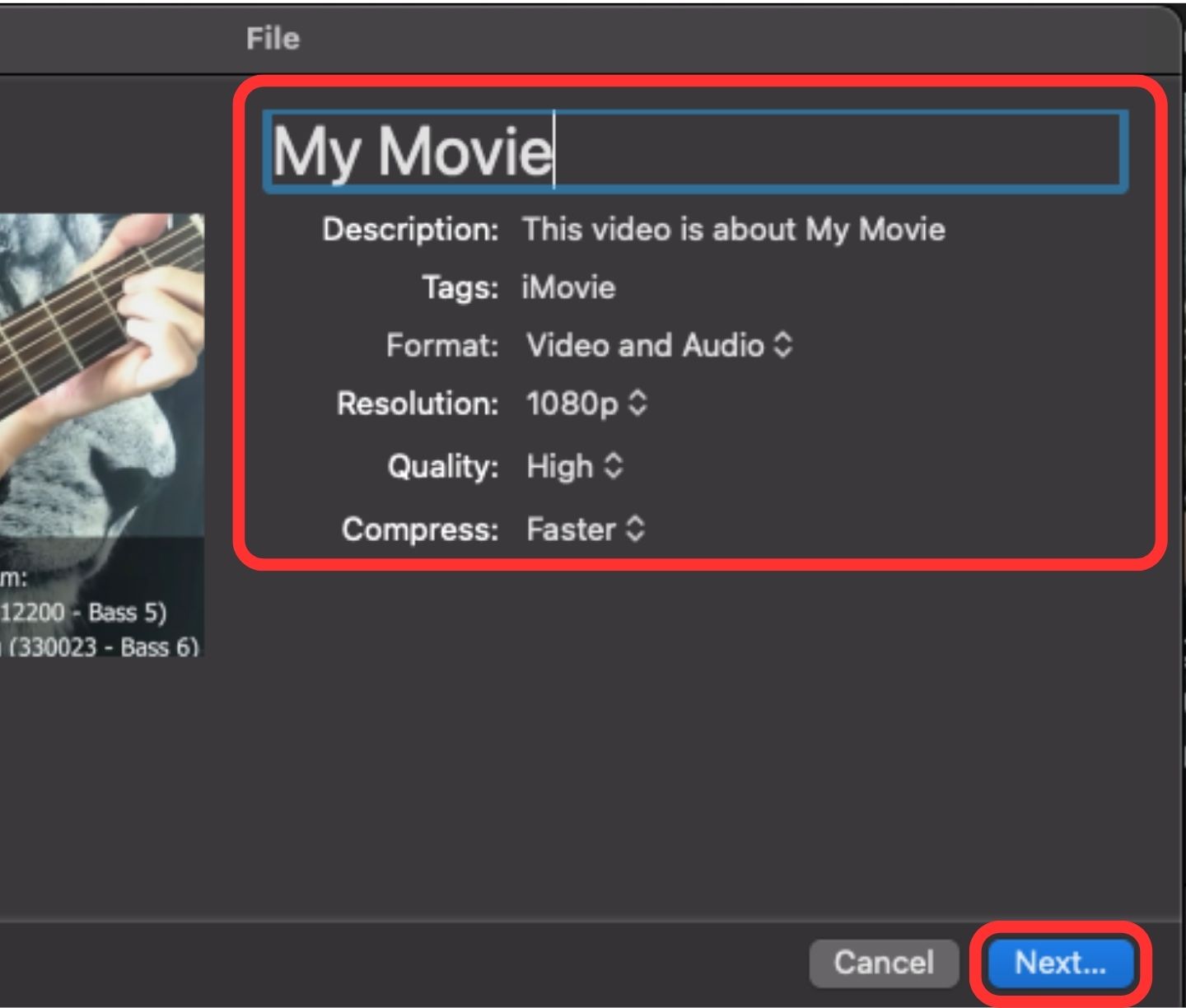This screenshot has width=1186, height=1008.
Task: Click the Cancel button
Action: click(884, 963)
